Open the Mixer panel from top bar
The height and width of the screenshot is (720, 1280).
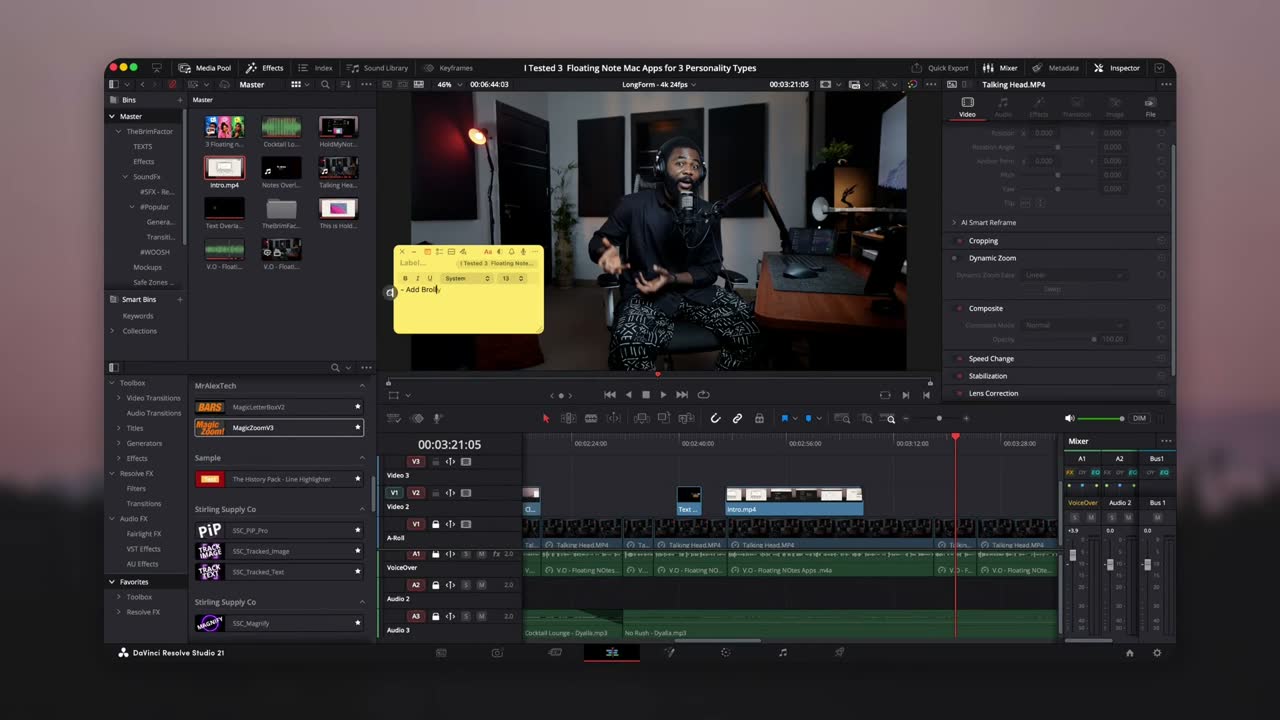(x=1001, y=68)
